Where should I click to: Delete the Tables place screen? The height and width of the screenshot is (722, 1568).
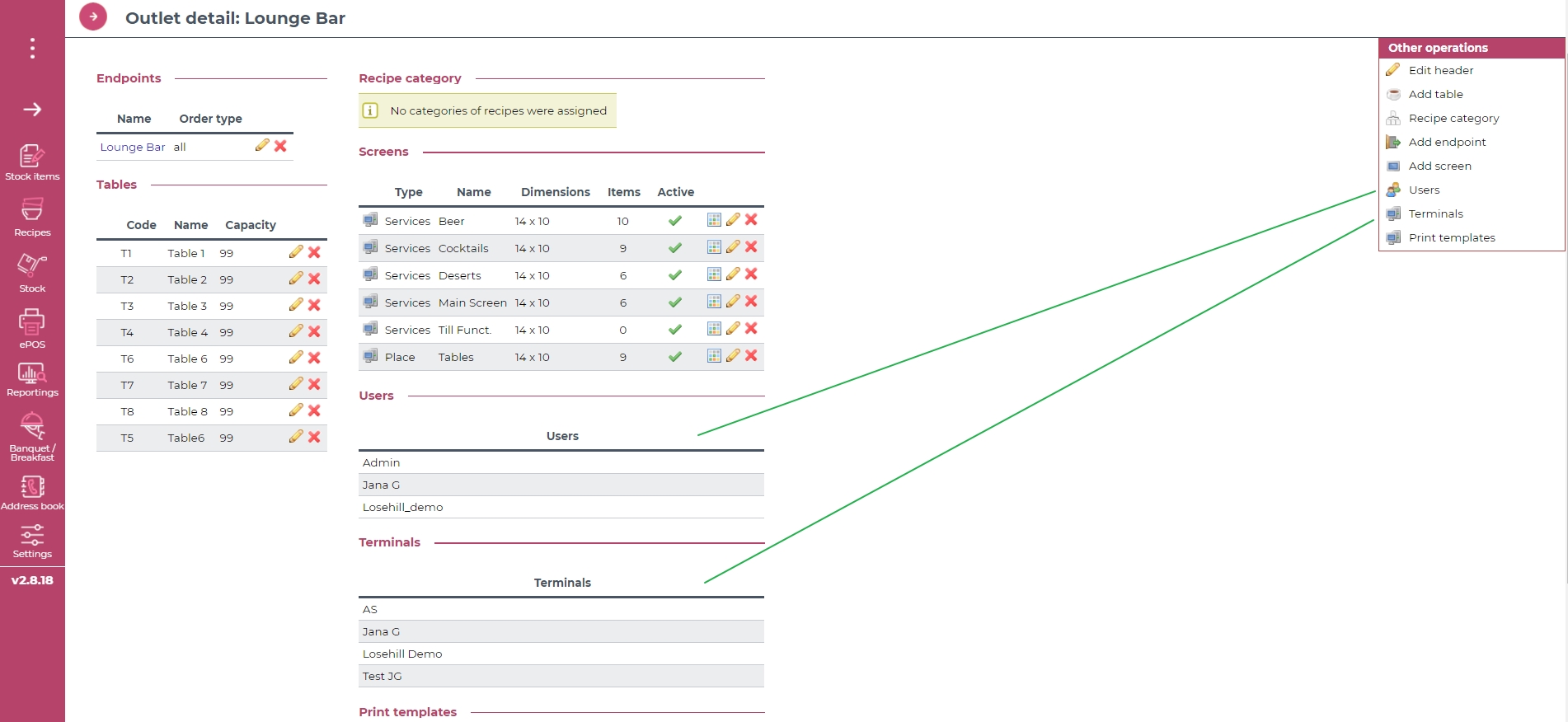pyautogui.click(x=751, y=355)
